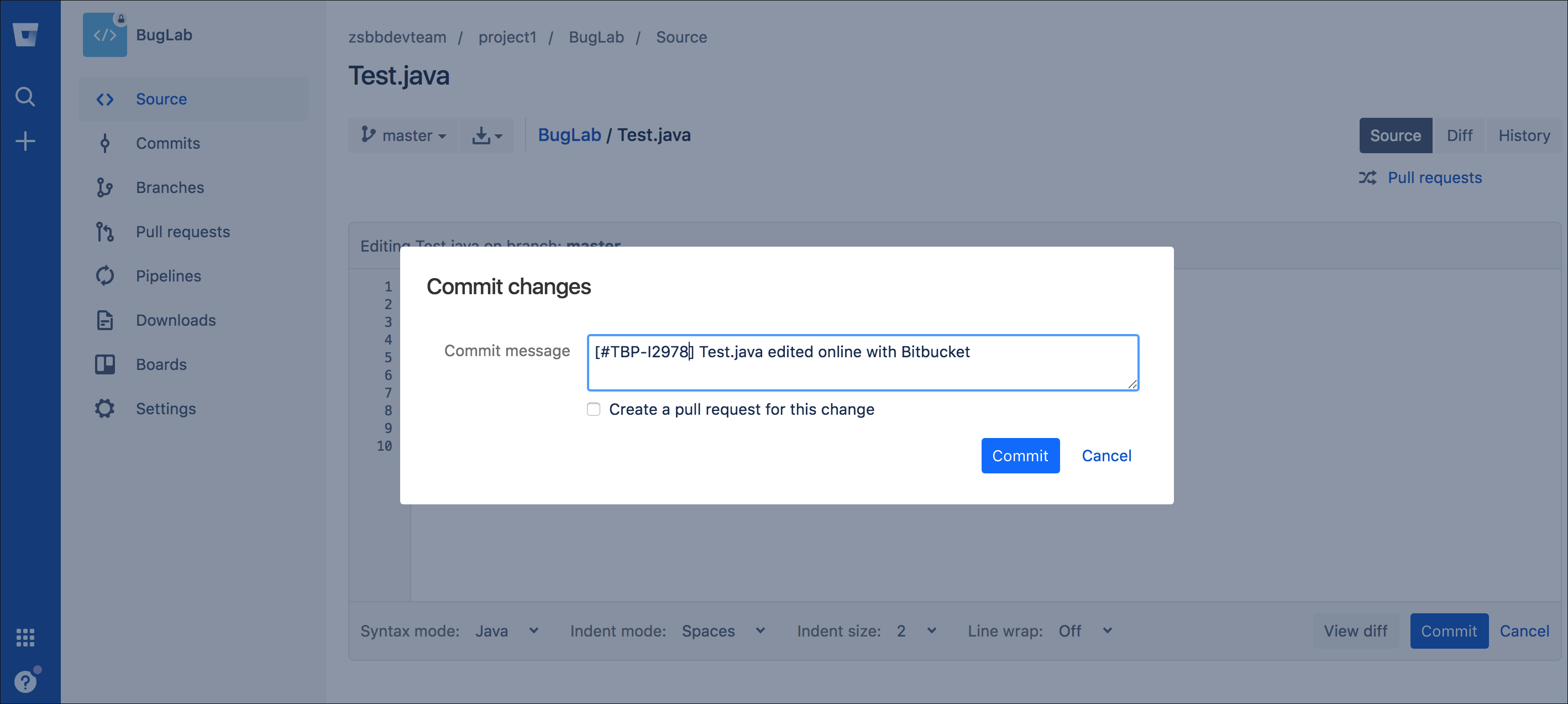Click the Boards sidebar icon
1568x704 pixels.
click(104, 364)
